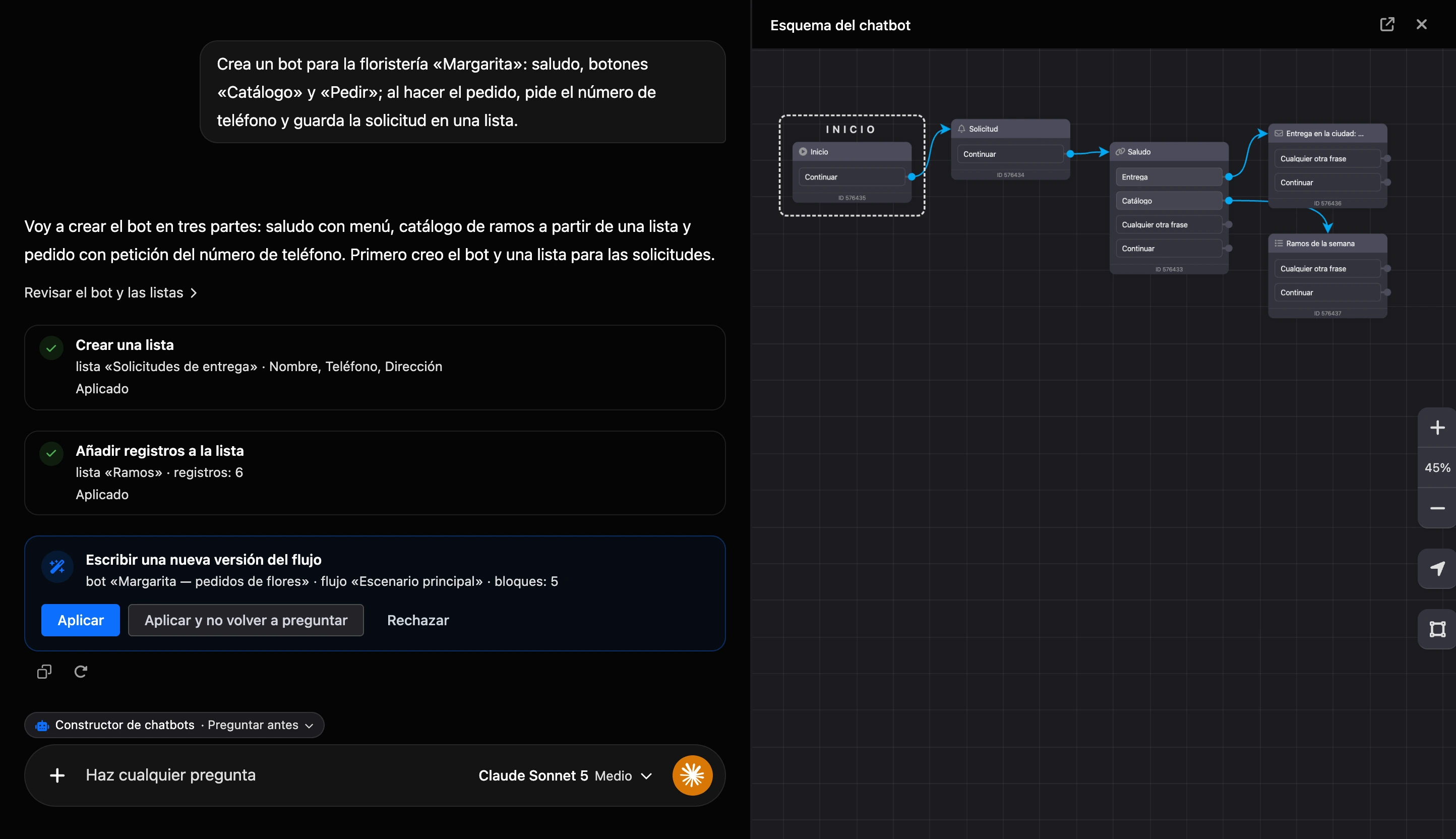Click the play icon on Inicio block
Viewport: 1456px width, 839px height.
[803, 152]
